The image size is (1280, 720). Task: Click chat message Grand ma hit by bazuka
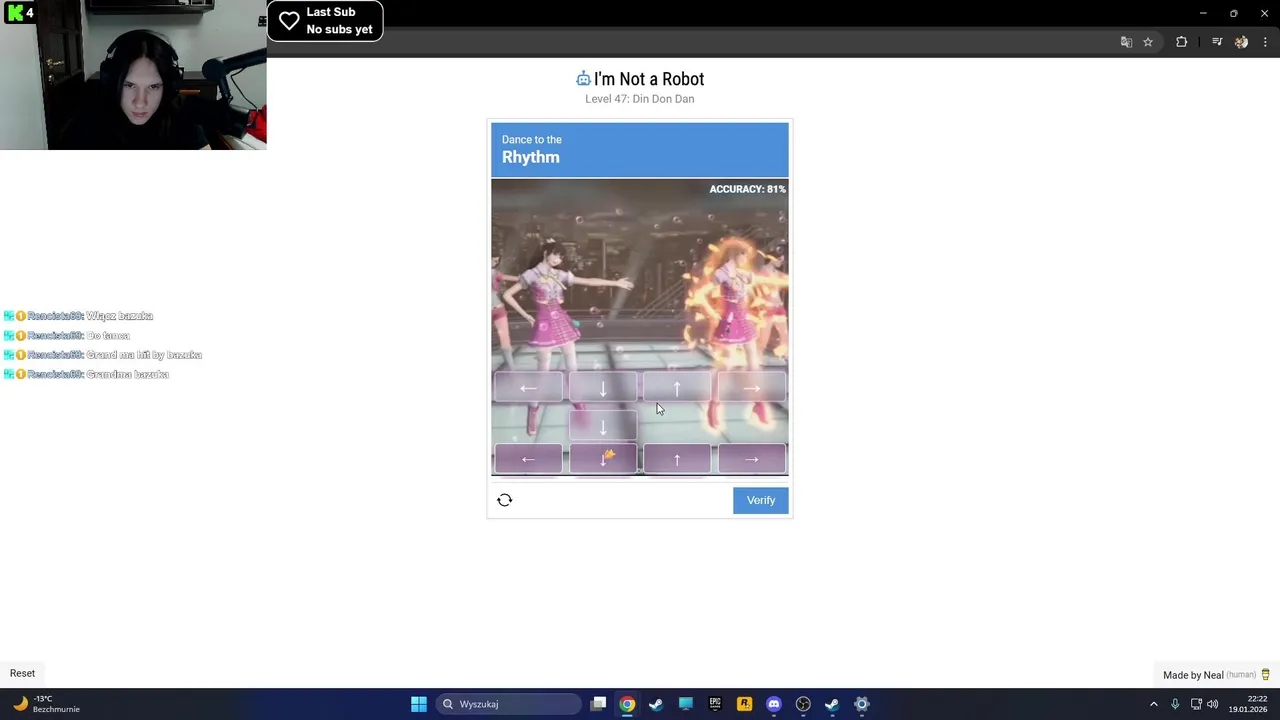(x=144, y=355)
